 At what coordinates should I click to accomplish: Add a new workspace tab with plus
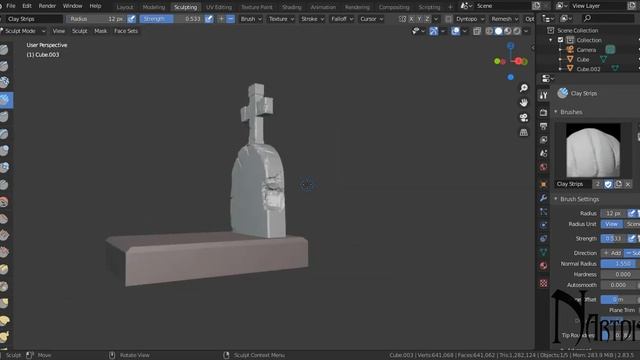pyautogui.click(x=450, y=7)
